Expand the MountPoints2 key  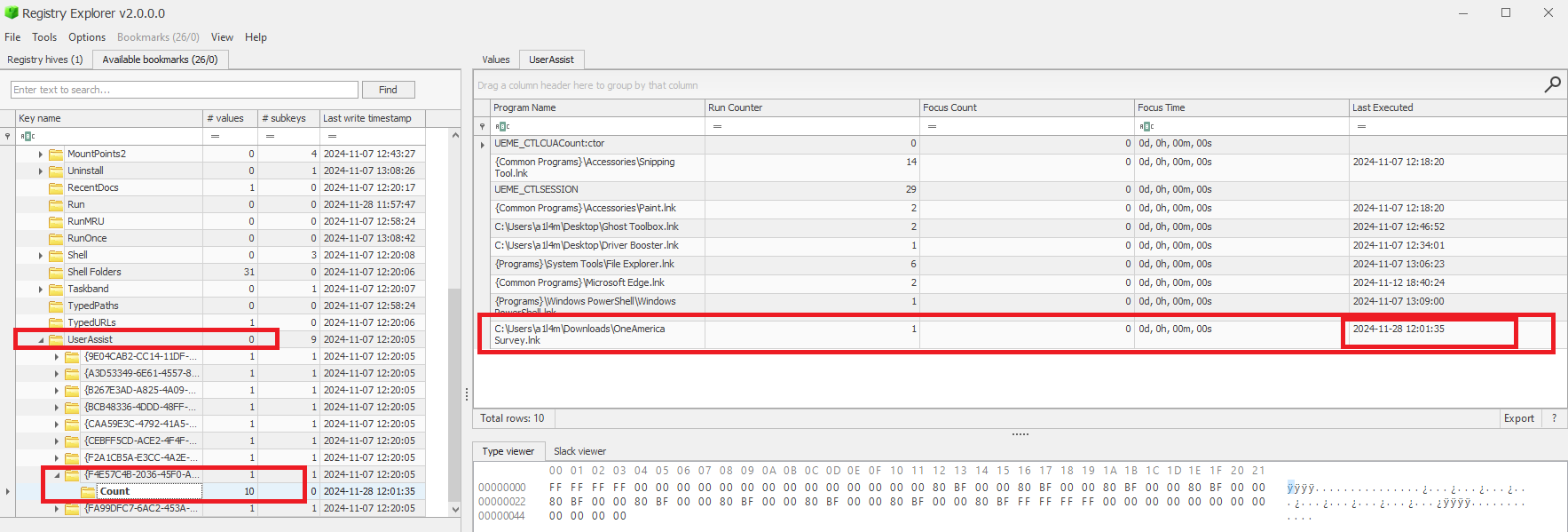point(41,154)
